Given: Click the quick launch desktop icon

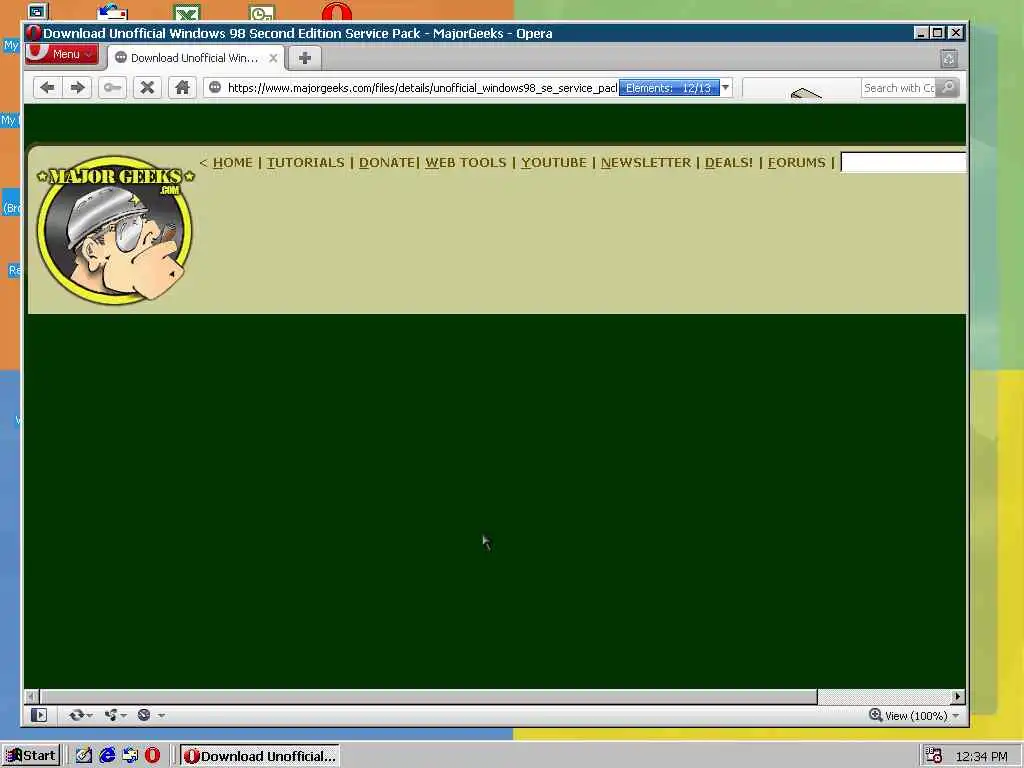Looking at the screenshot, I should (130, 756).
